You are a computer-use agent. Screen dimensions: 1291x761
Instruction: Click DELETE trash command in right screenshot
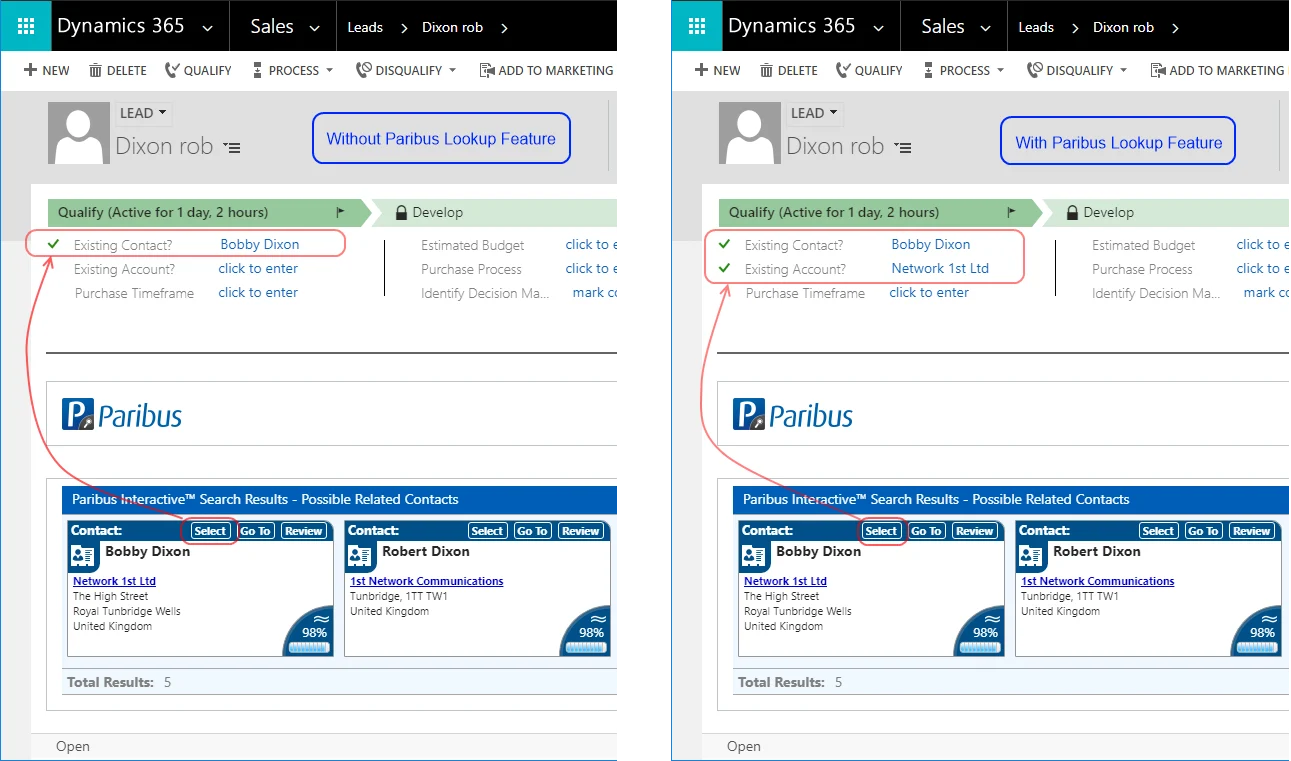click(789, 70)
